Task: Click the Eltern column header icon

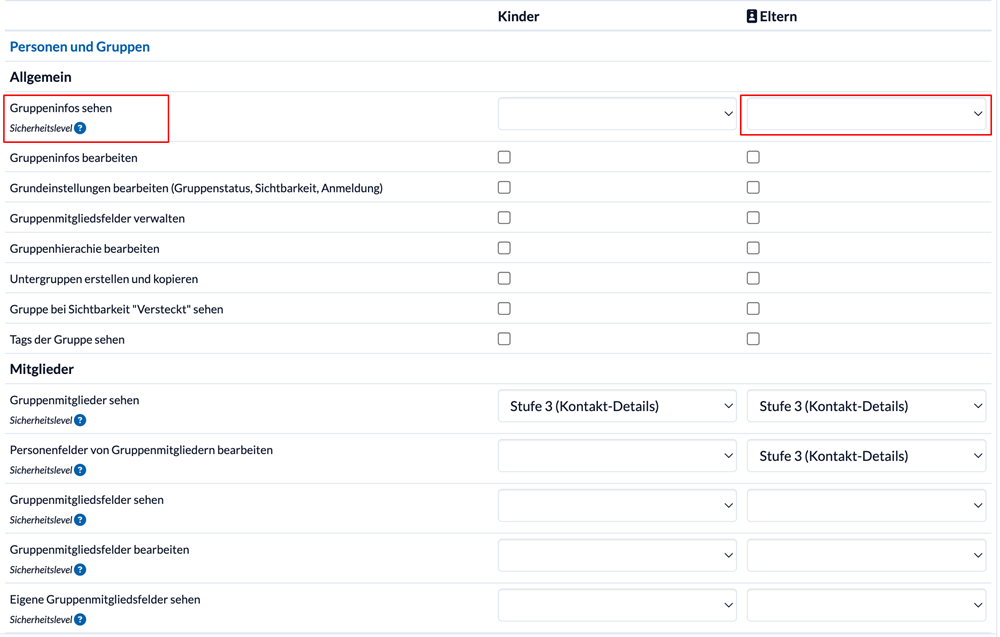Action: pyautogui.click(x=752, y=17)
